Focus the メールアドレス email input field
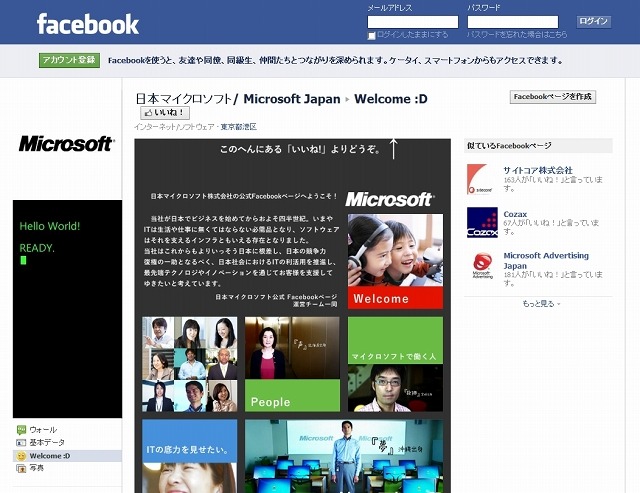 coord(413,22)
